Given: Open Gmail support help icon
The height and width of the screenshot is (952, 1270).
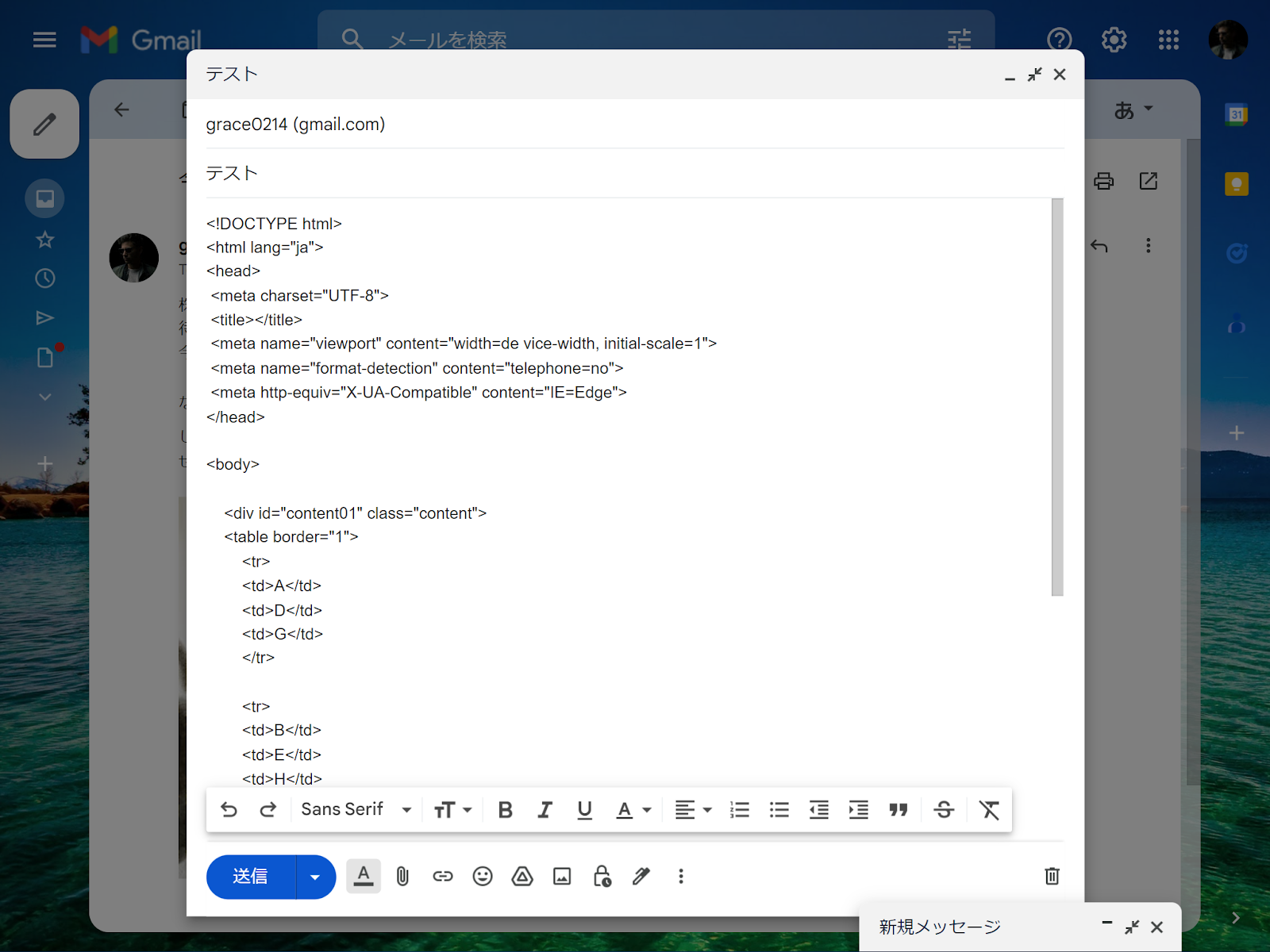Looking at the screenshot, I should click(1060, 40).
